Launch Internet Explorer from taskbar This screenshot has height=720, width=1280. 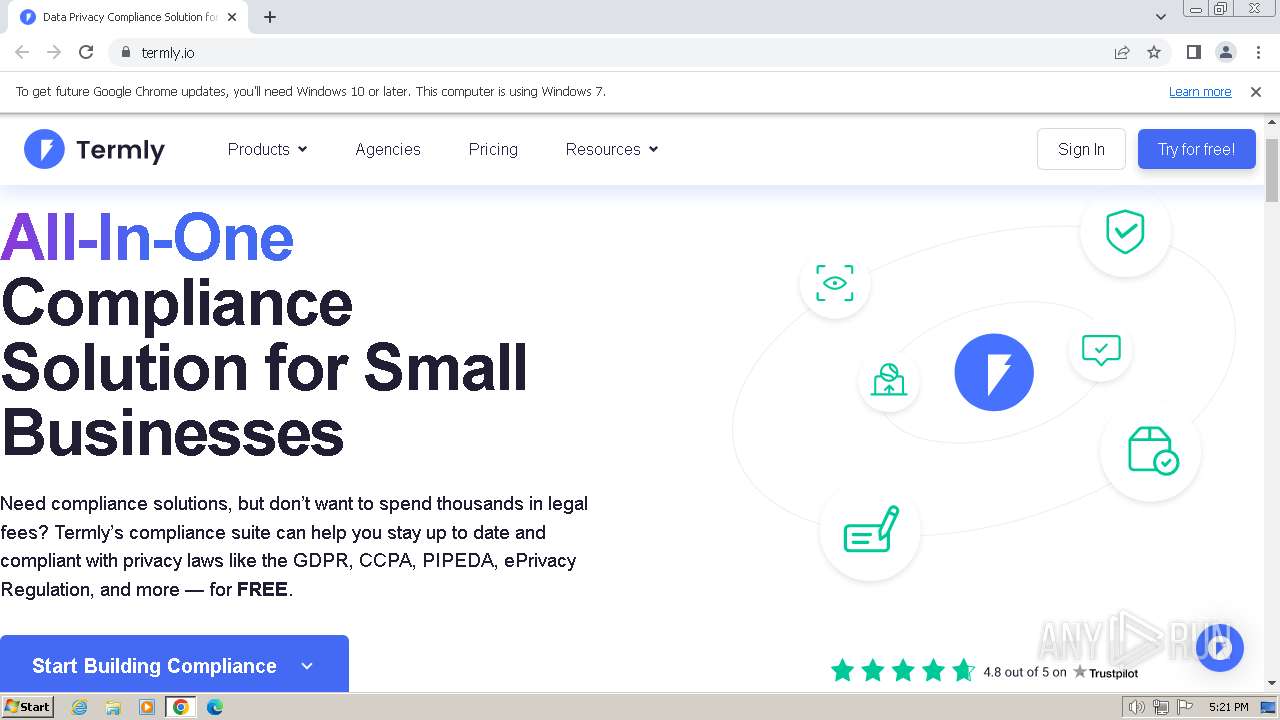click(79, 707)
